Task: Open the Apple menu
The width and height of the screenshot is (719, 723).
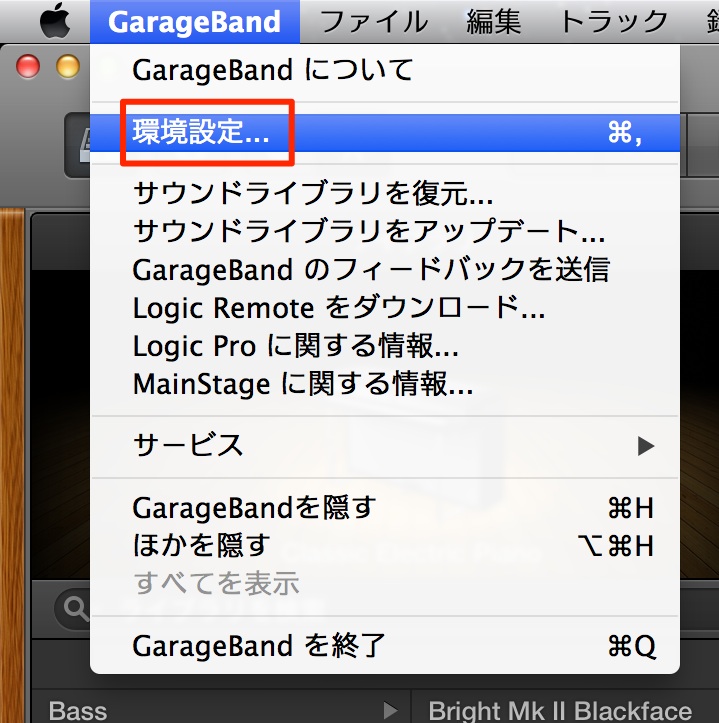Action: (x=55, y=21)
